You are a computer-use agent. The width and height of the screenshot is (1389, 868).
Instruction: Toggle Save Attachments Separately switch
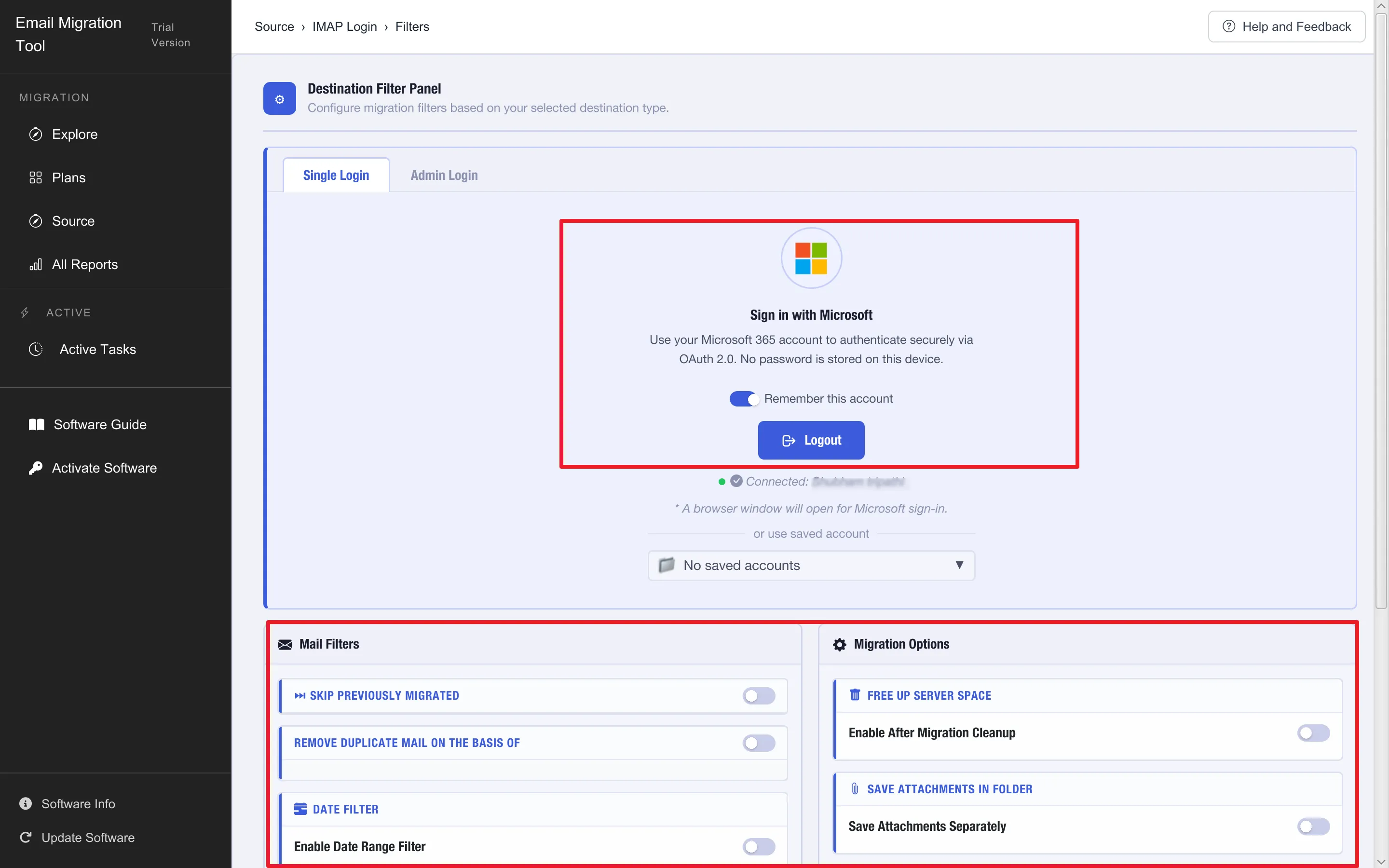[x=1313, y=826]
